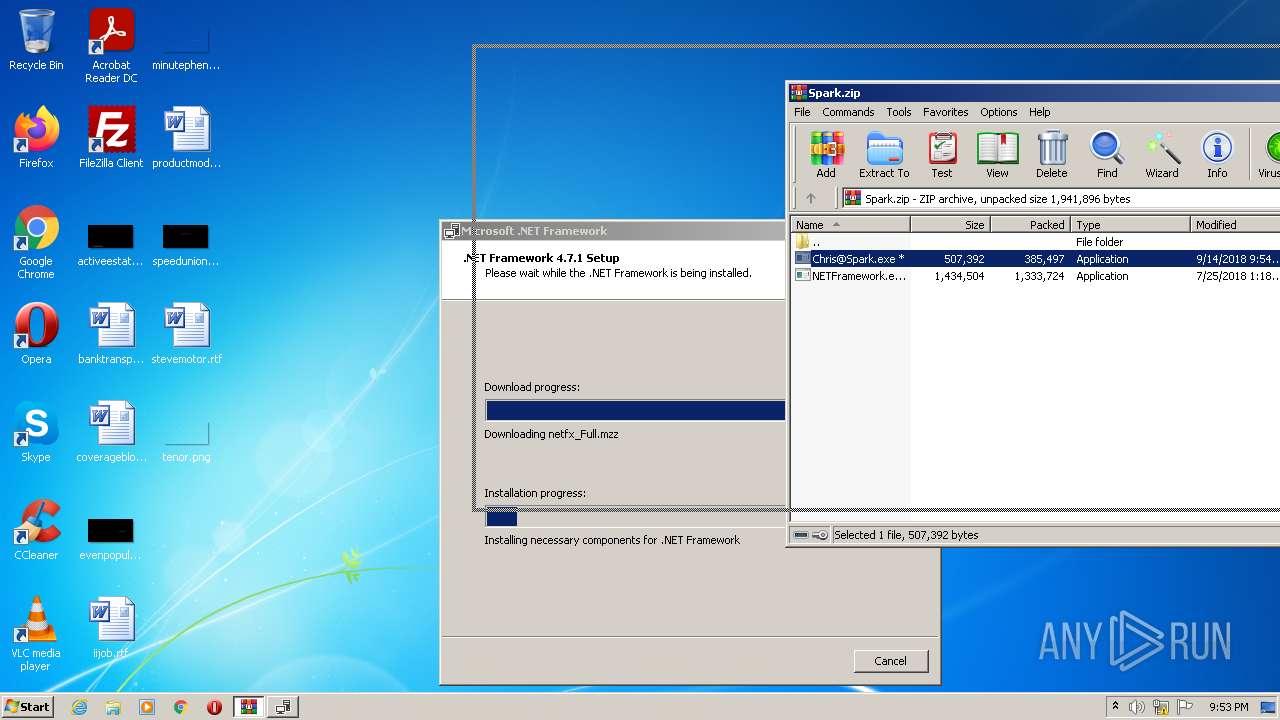The height and width of the screenshot is (720, 1280).
Task: Open Opera from the taskbar
Action: click(x=214, y=707)
